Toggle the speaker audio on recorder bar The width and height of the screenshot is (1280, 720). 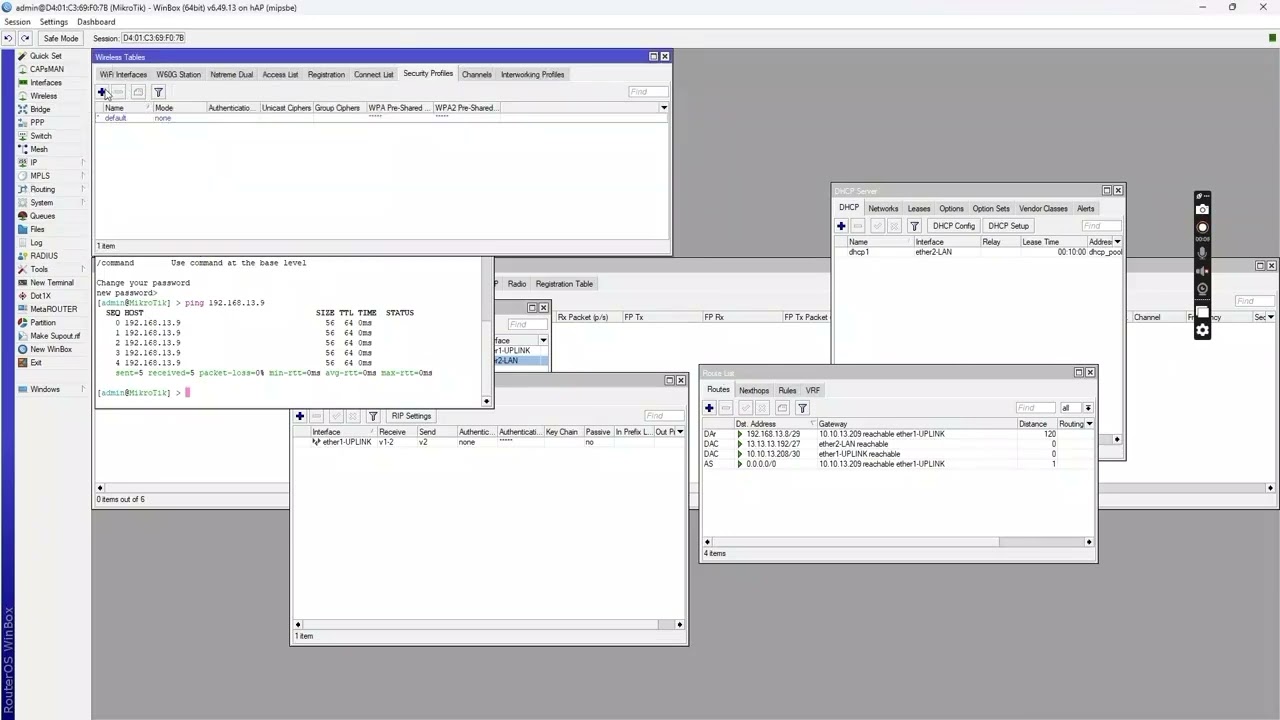1203,271
